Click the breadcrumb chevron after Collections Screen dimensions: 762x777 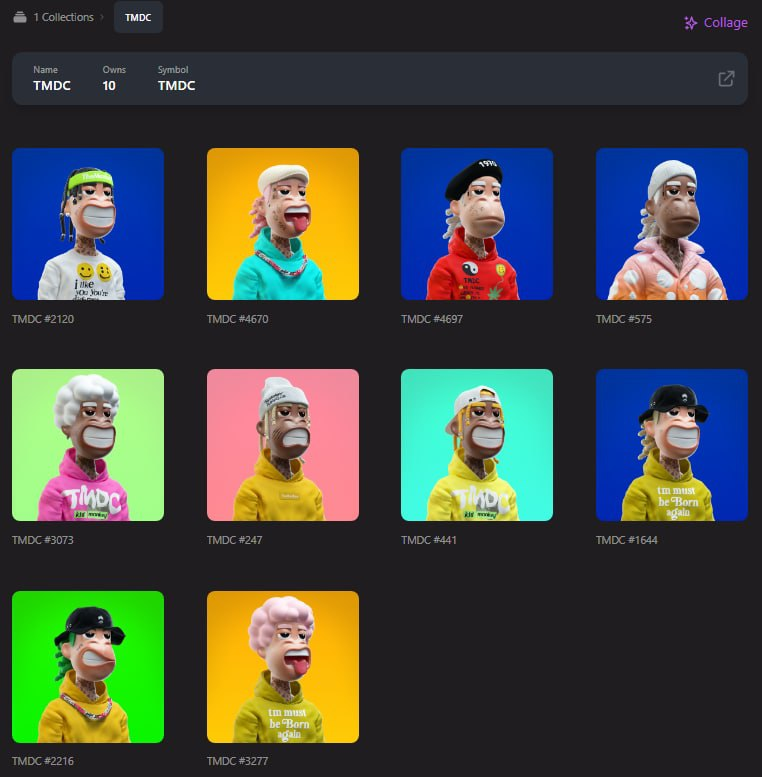102,17
